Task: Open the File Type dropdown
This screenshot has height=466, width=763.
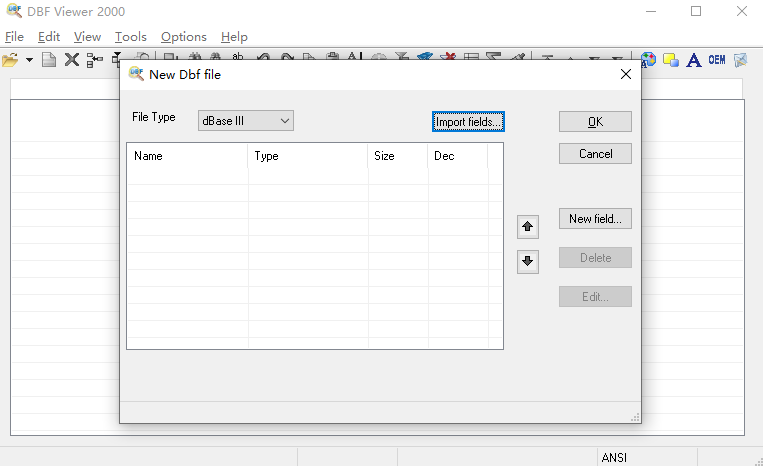Action: pyautogui.click(x=245, y=121)
